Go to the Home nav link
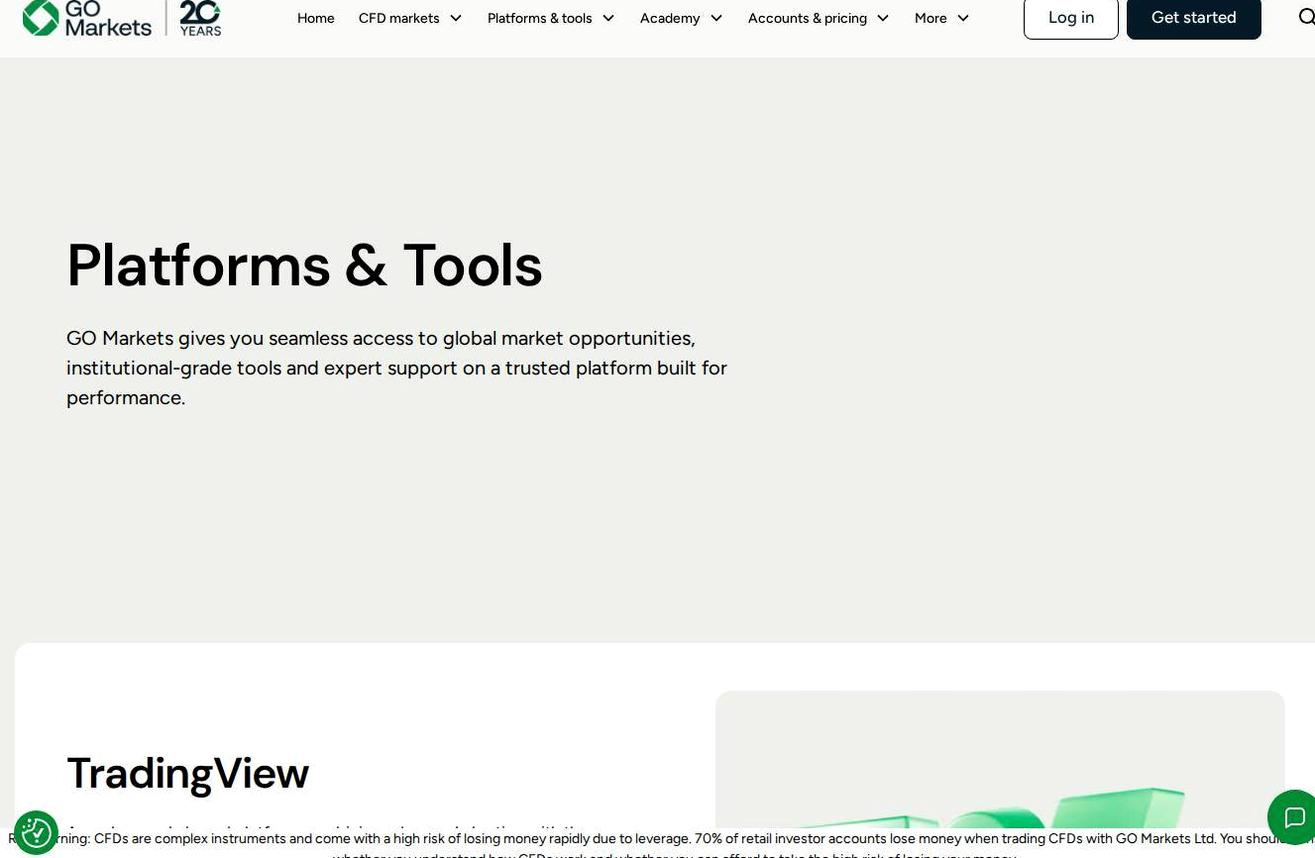The width and height of the screenshot is (1315, 858). pyautogui.click(x=316, y=18)
